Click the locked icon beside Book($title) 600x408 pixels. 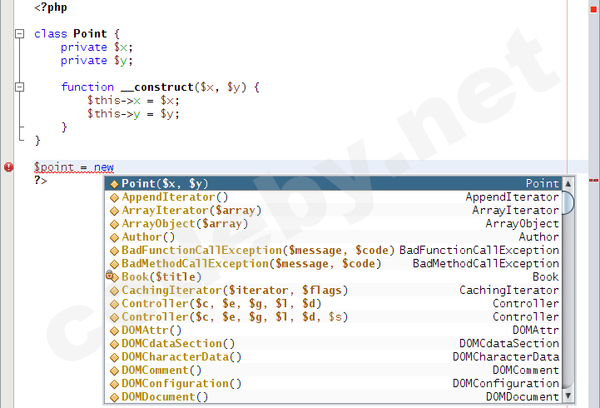(112, 276)
